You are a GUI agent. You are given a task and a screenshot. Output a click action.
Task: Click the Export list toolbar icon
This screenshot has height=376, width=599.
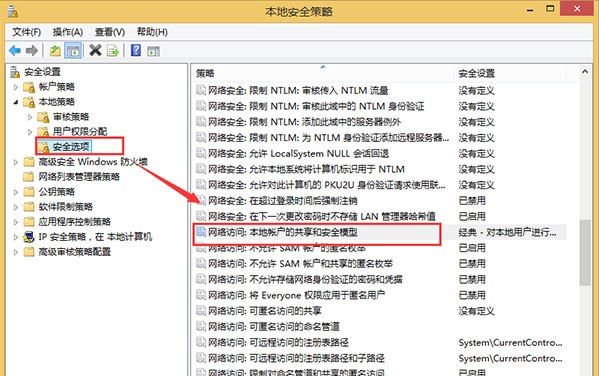pyautogui.click(x=113, y=50)
